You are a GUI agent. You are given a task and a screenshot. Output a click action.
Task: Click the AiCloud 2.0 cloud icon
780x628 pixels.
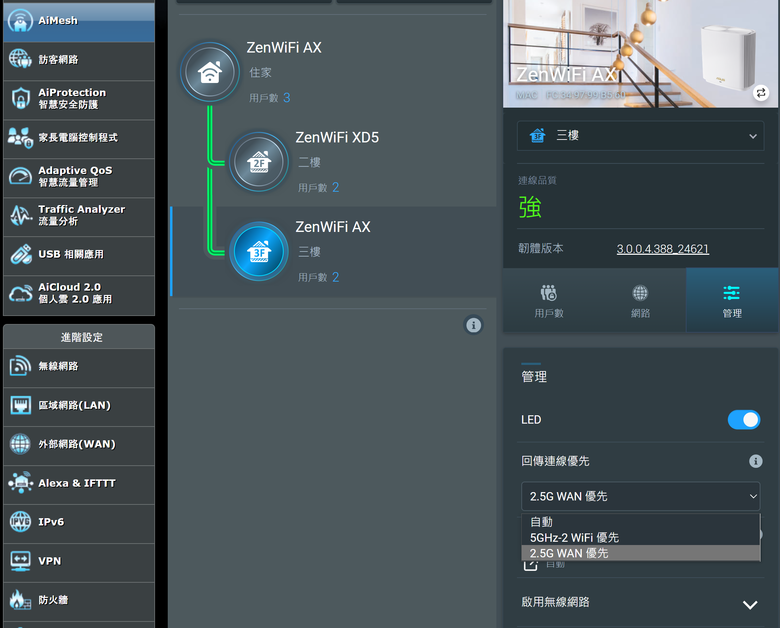pyautogui.click(x=20, y=293)
